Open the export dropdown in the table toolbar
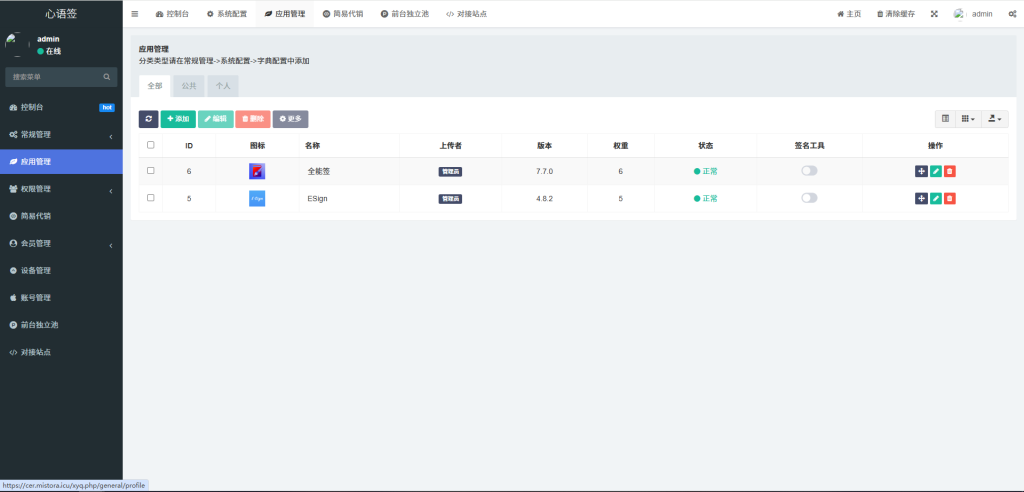This screenshot has height=492, width=1024. click(994, 119)
